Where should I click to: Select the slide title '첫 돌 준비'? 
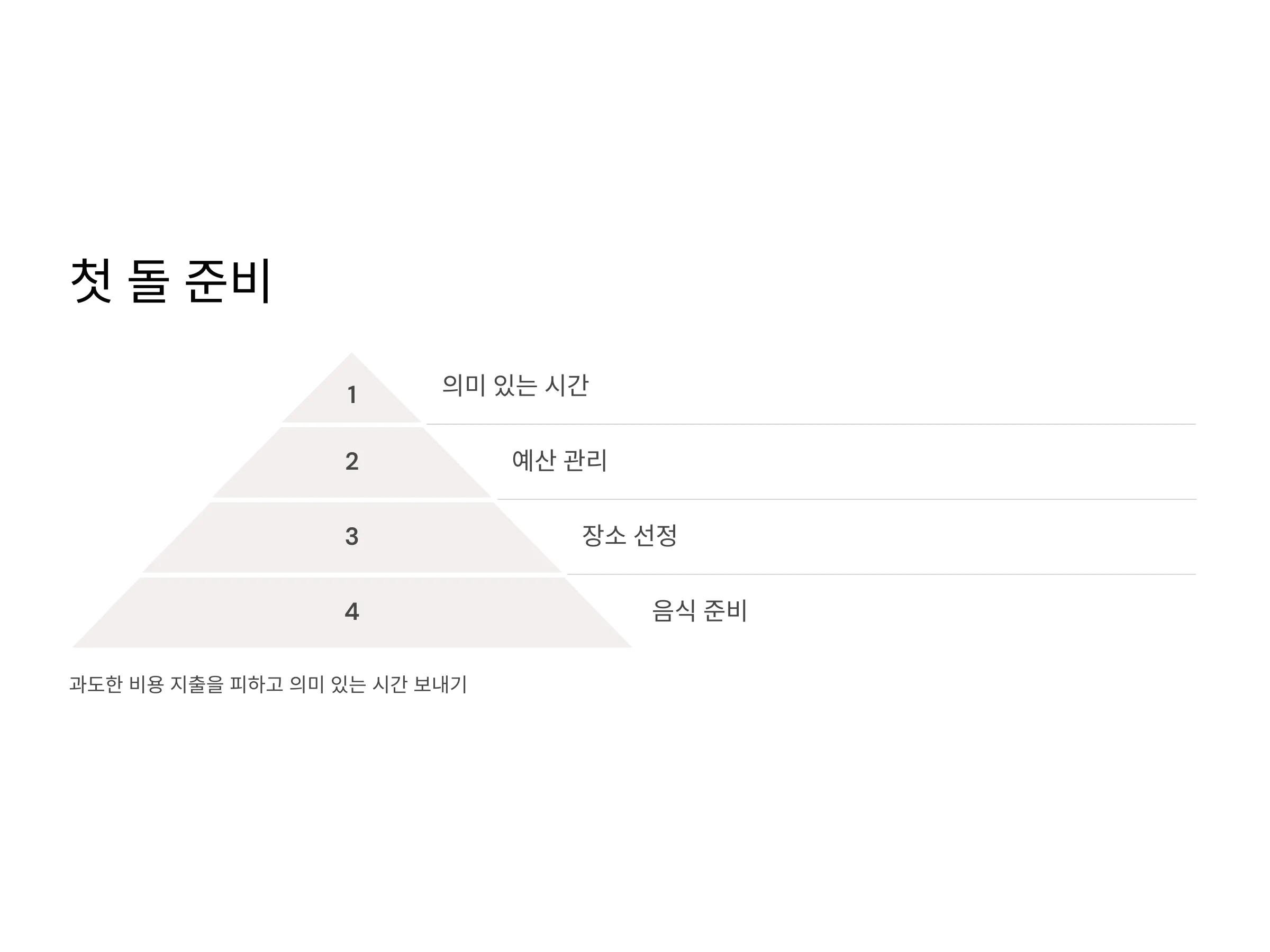(170, 281)
